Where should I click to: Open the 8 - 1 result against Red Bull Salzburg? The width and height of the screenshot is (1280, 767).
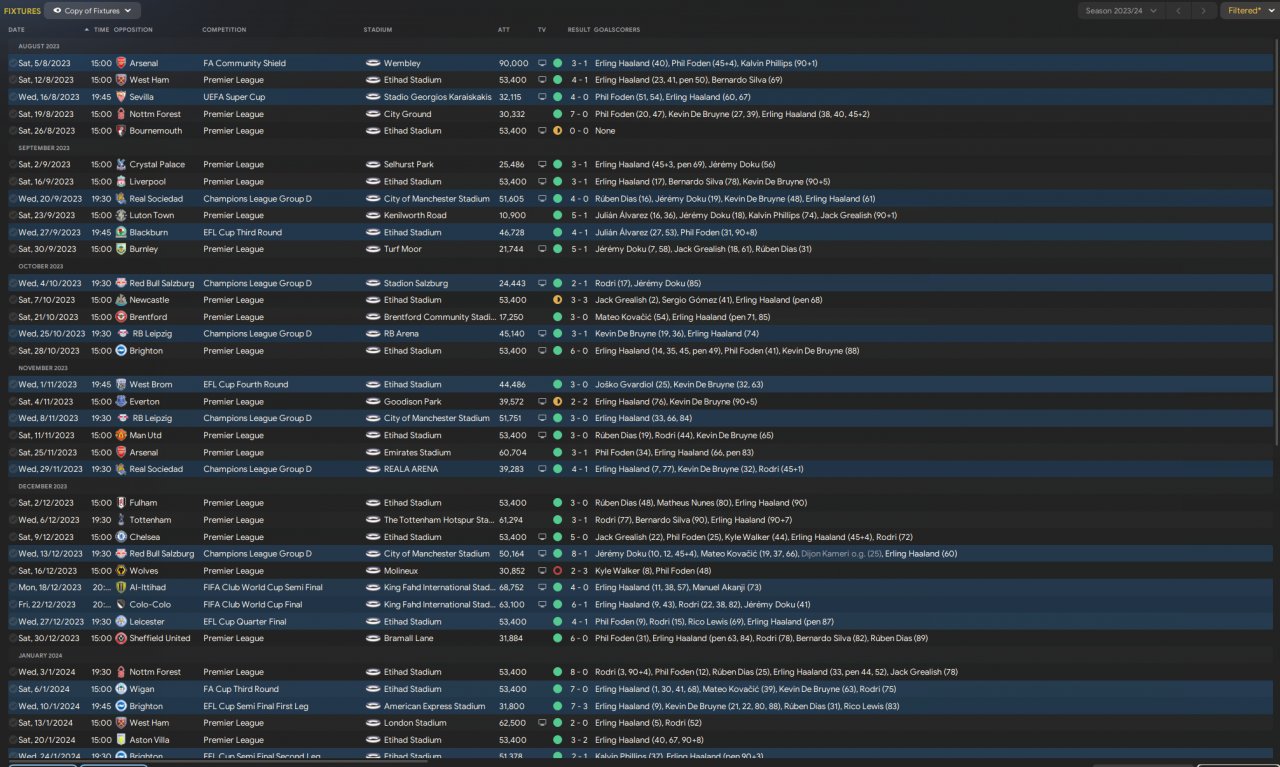579,554
